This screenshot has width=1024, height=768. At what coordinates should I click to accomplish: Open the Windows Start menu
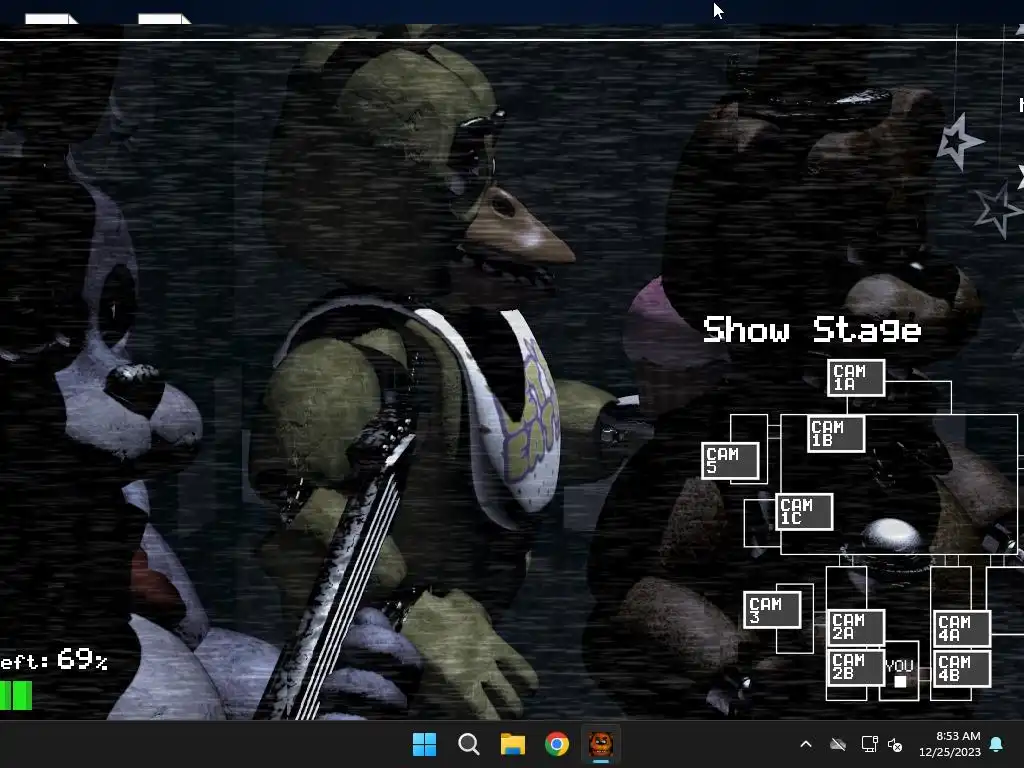[x=424, y=744]
